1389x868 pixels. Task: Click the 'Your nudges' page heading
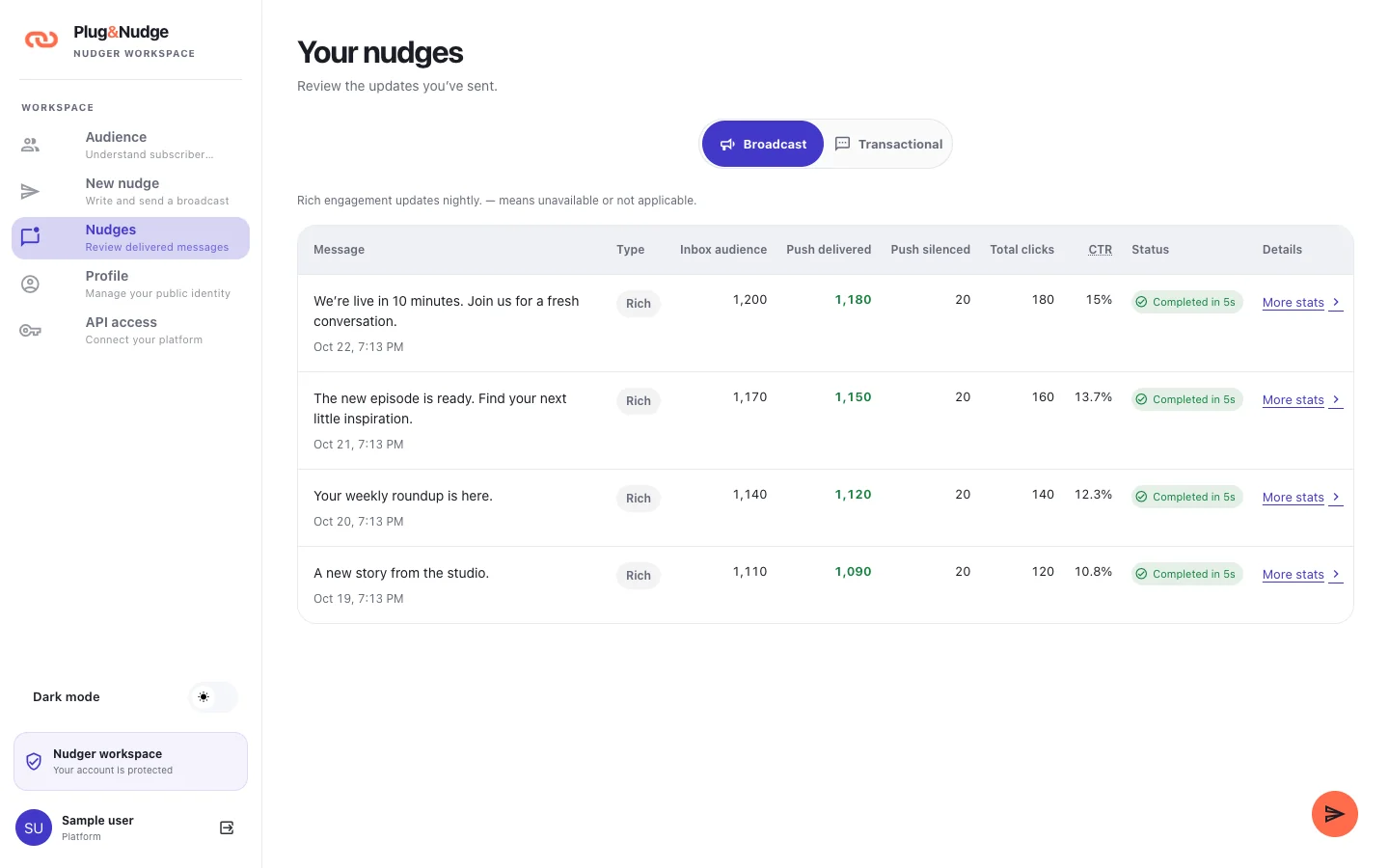click(x=380, y=52)
